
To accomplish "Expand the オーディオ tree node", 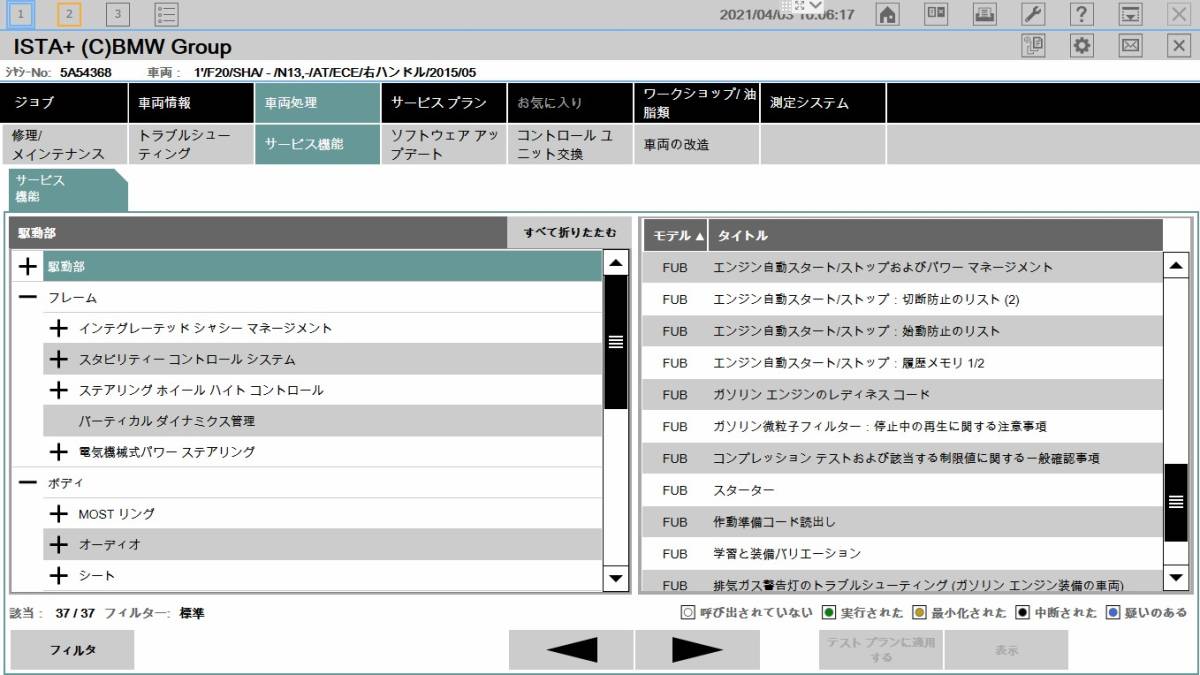I will 57,544.
